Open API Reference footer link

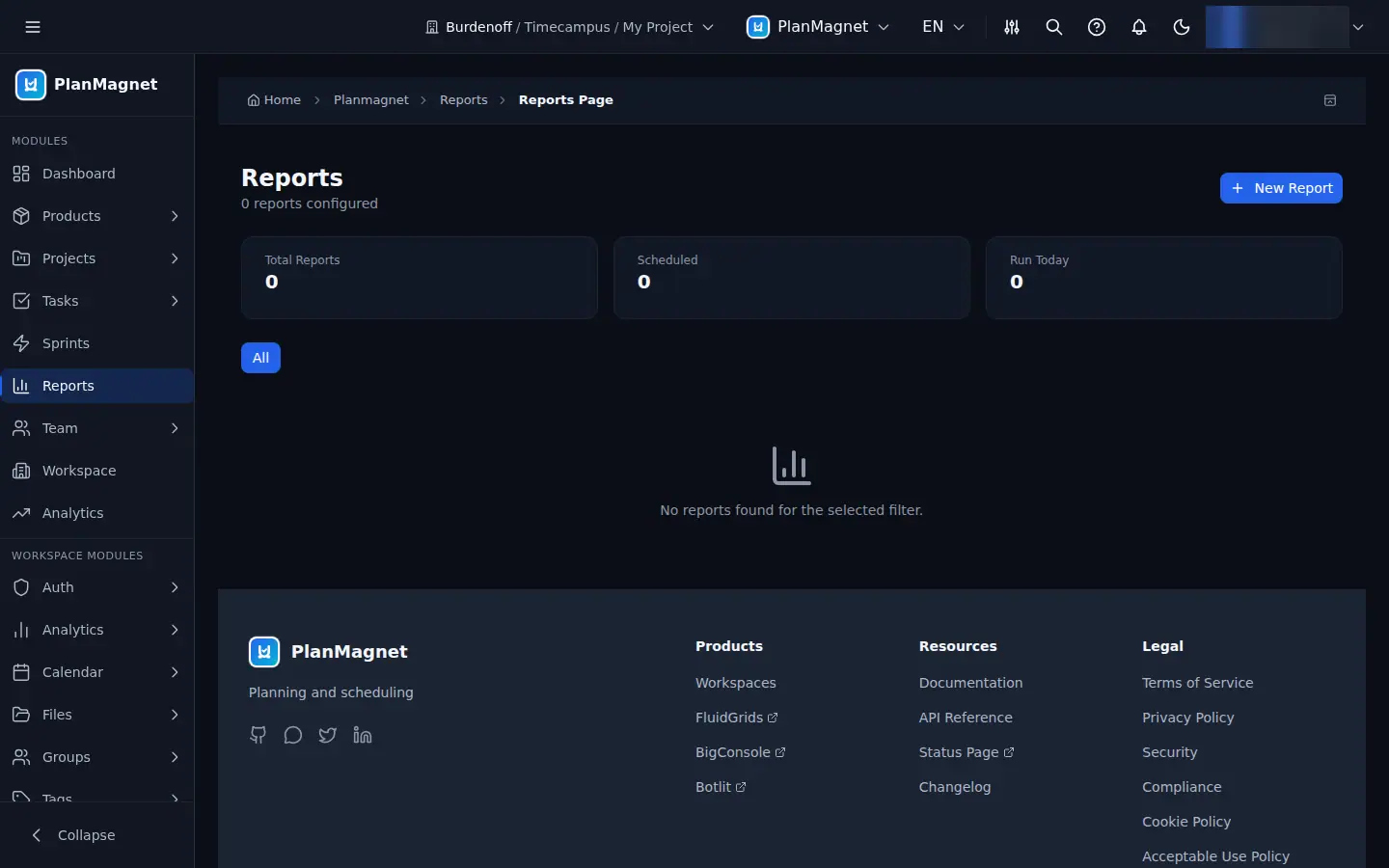[966, 718]
